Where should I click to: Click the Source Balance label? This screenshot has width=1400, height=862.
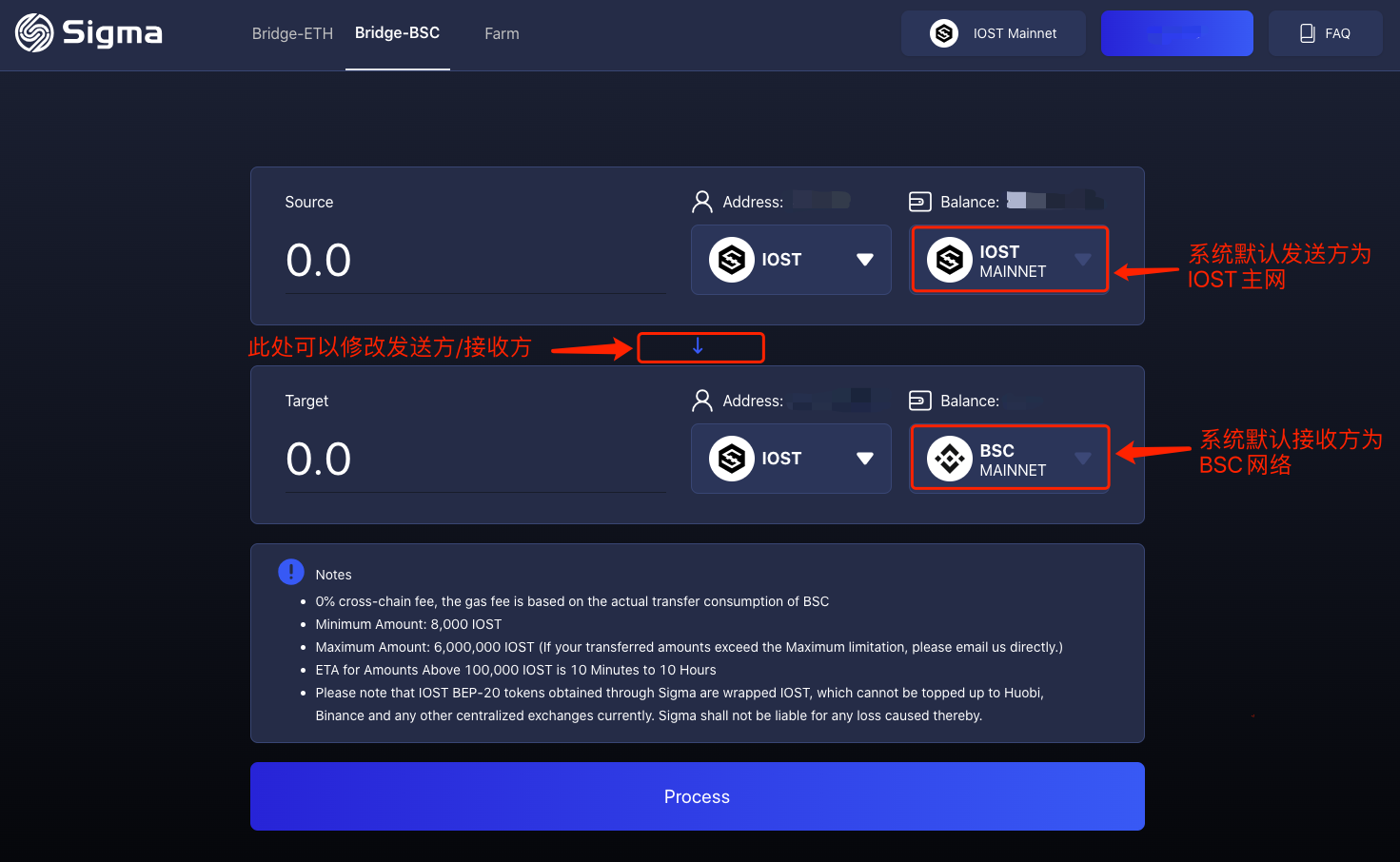tap(970, 202)
